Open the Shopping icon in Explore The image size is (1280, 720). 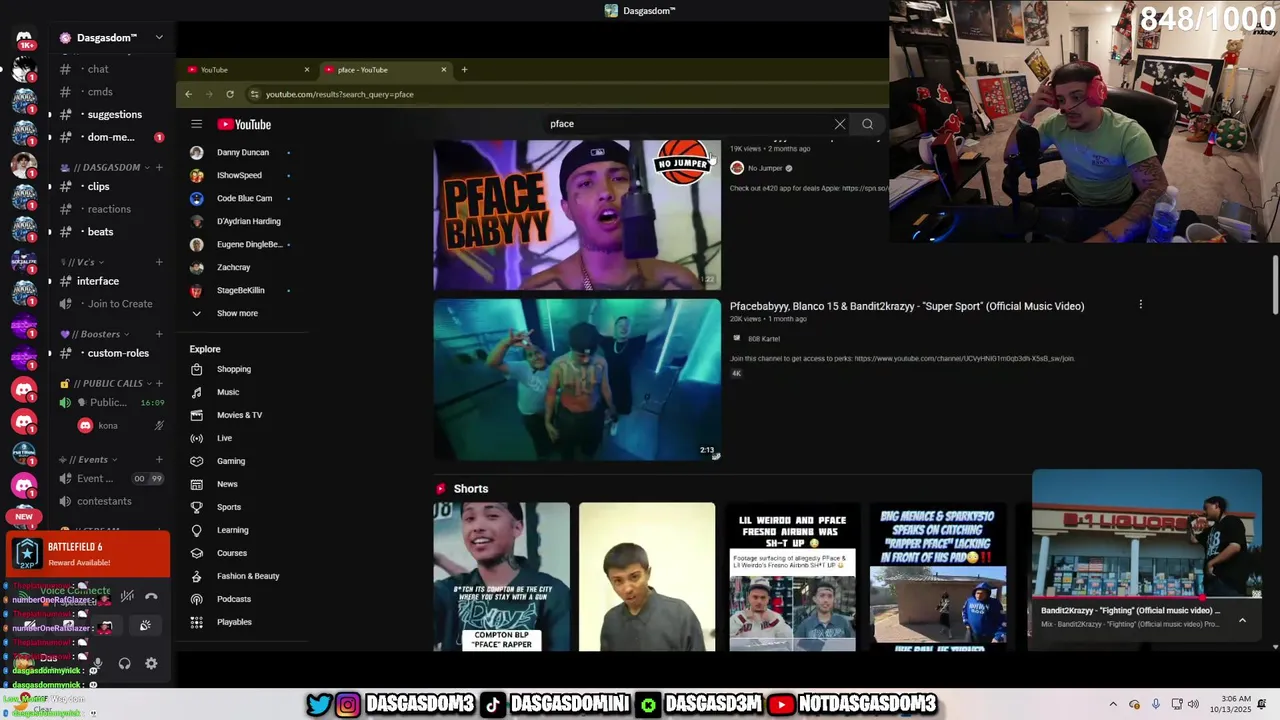(196, 369)
